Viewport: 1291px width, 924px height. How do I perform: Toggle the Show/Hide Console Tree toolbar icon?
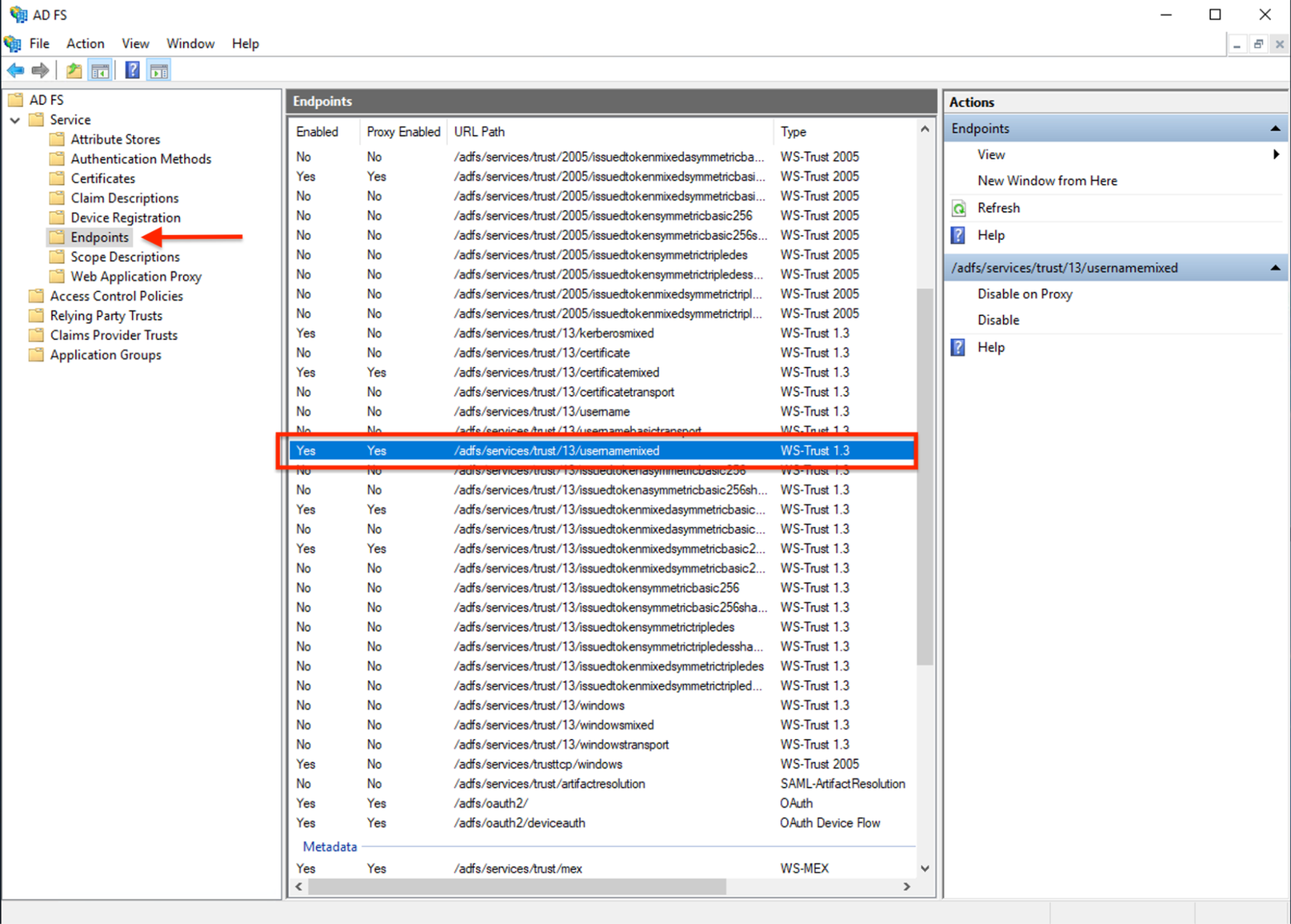tap(100, 70)
